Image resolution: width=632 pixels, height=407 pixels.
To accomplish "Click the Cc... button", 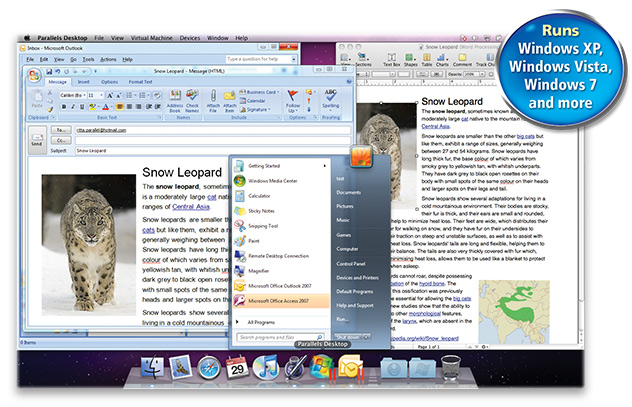I will [61, 140].
